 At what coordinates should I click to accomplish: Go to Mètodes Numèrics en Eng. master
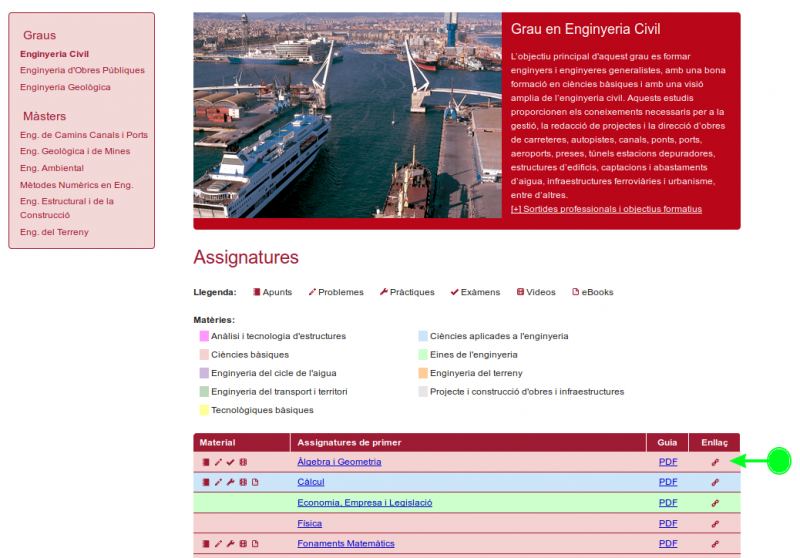pos(76,185)
